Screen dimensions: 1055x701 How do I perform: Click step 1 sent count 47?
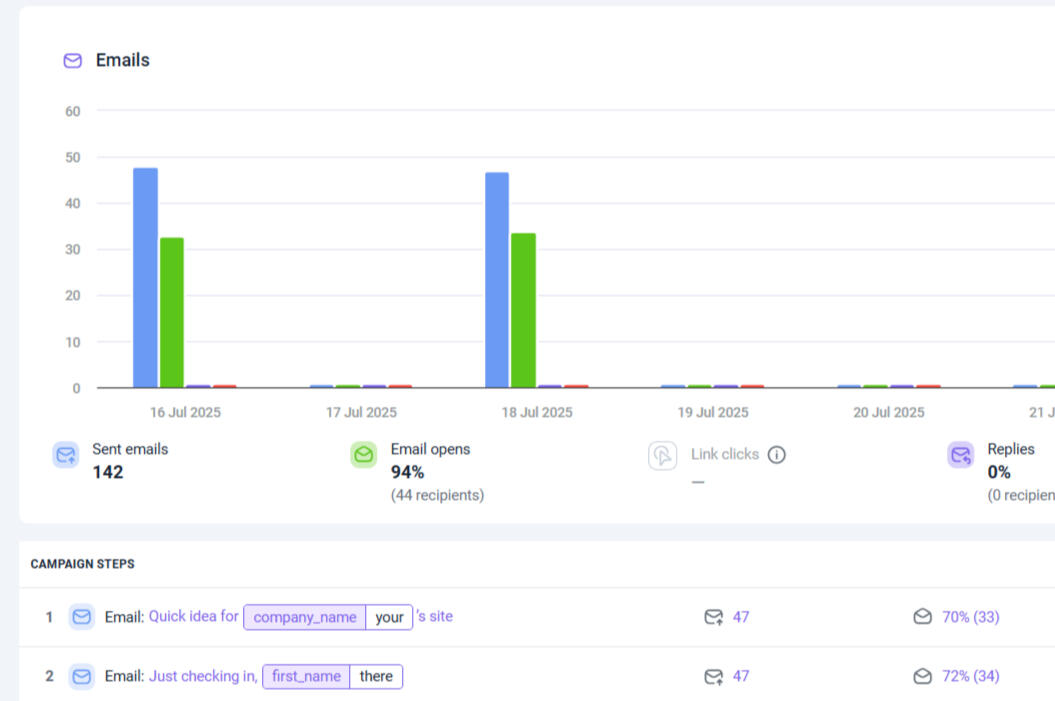click(x=741, y=617)
